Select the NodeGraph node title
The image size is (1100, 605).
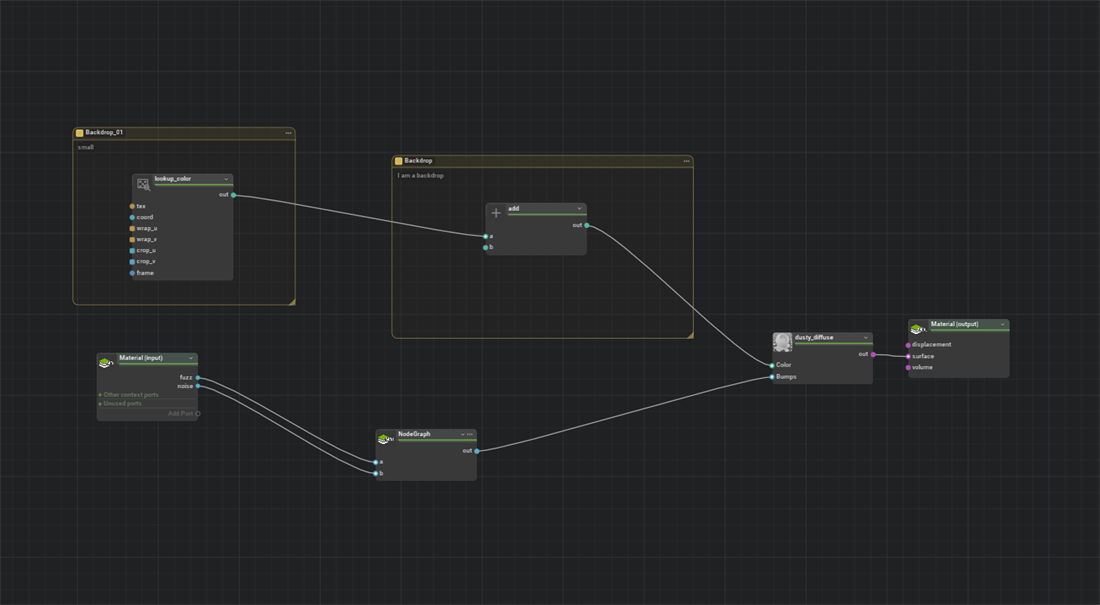[414, 434]
